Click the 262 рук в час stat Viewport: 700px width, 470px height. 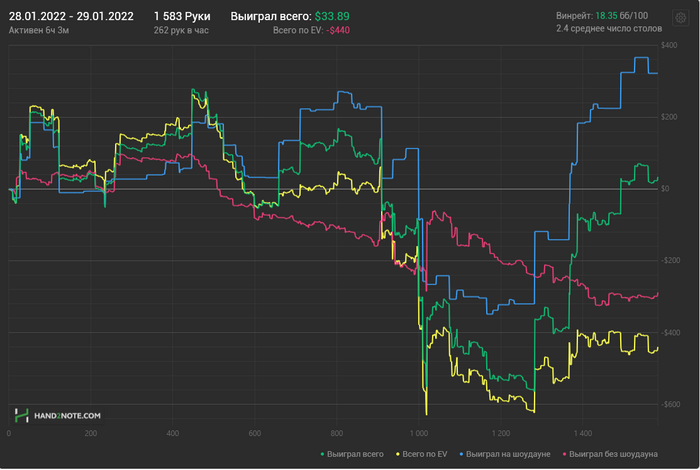point(182,31)
